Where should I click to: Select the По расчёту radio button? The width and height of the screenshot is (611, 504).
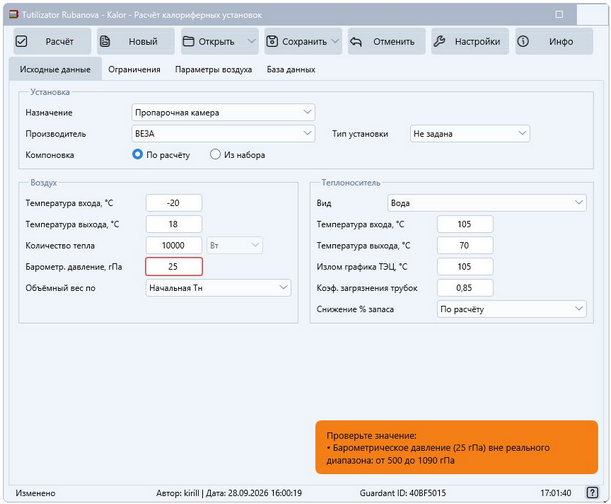click(x=138, y=154)
